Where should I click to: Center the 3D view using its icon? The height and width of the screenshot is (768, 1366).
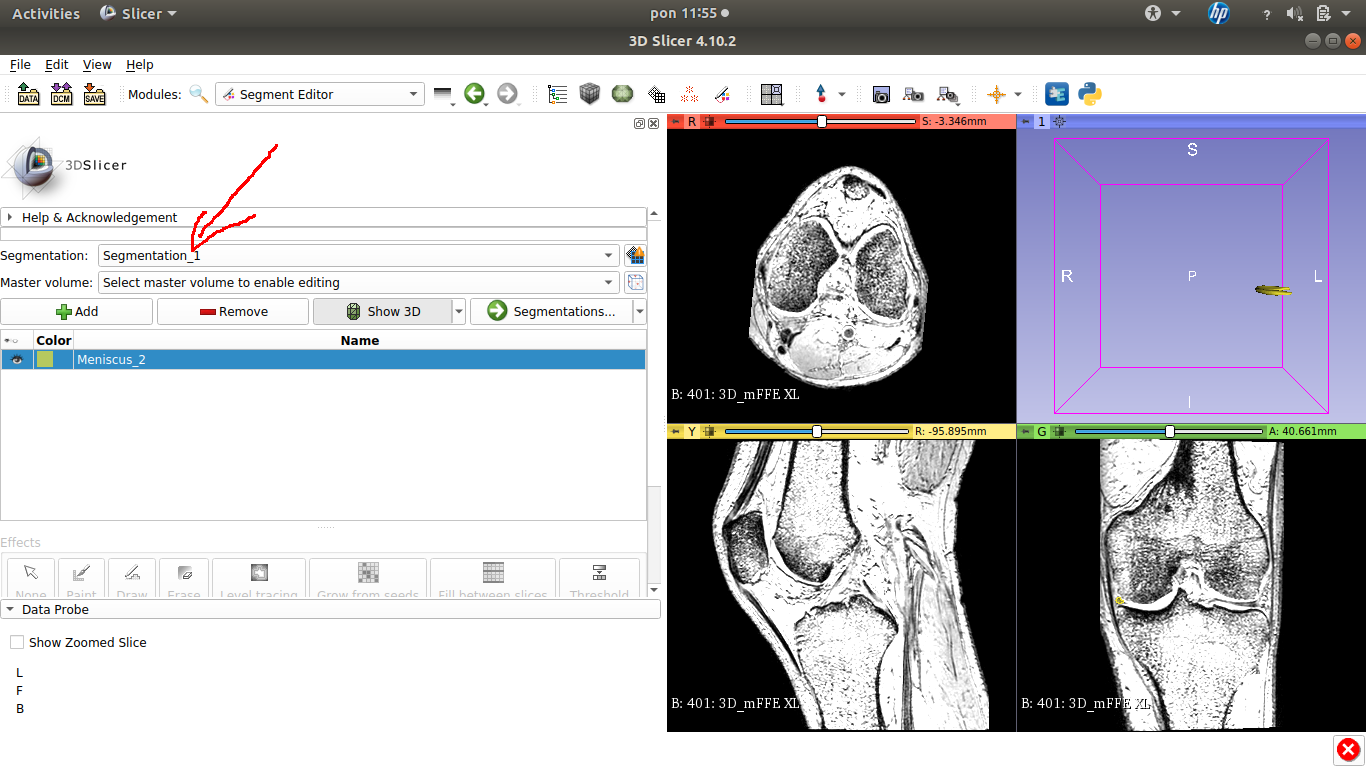(x=1060, y=122)
